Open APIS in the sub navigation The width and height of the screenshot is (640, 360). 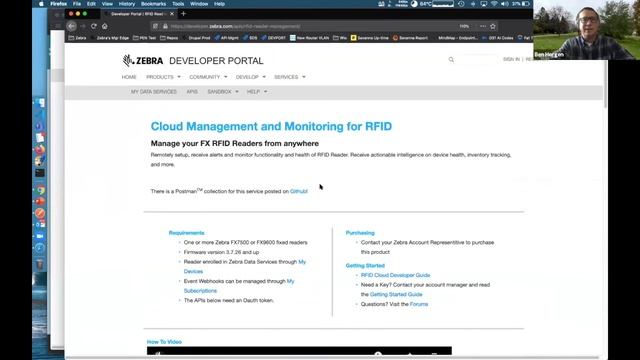192,91
